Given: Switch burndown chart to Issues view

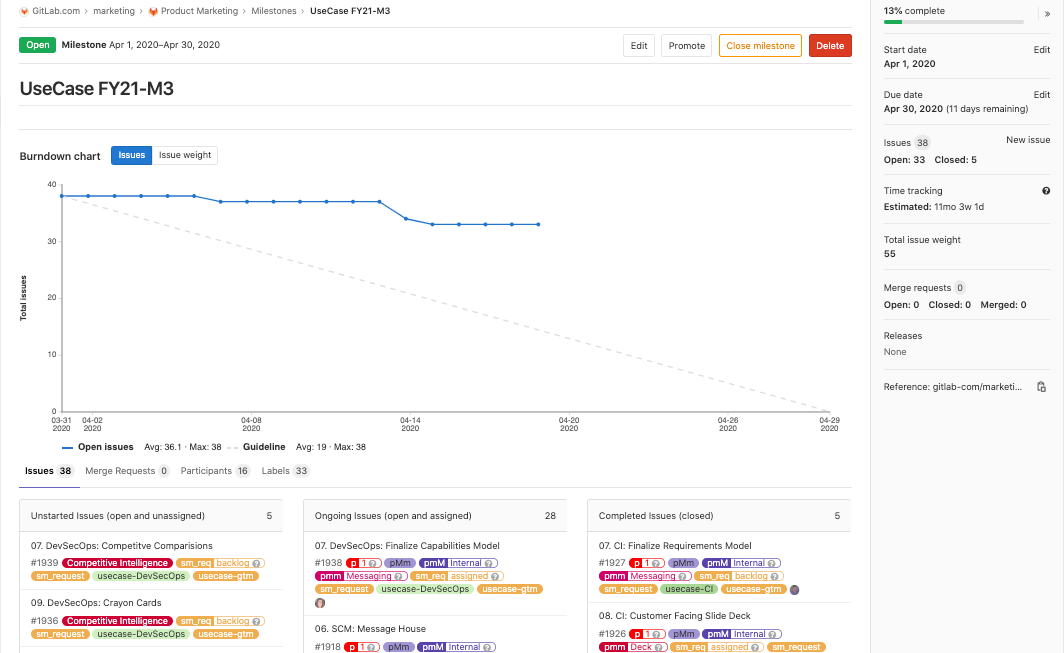Looking at the screenshot, I should click(132, 155).
